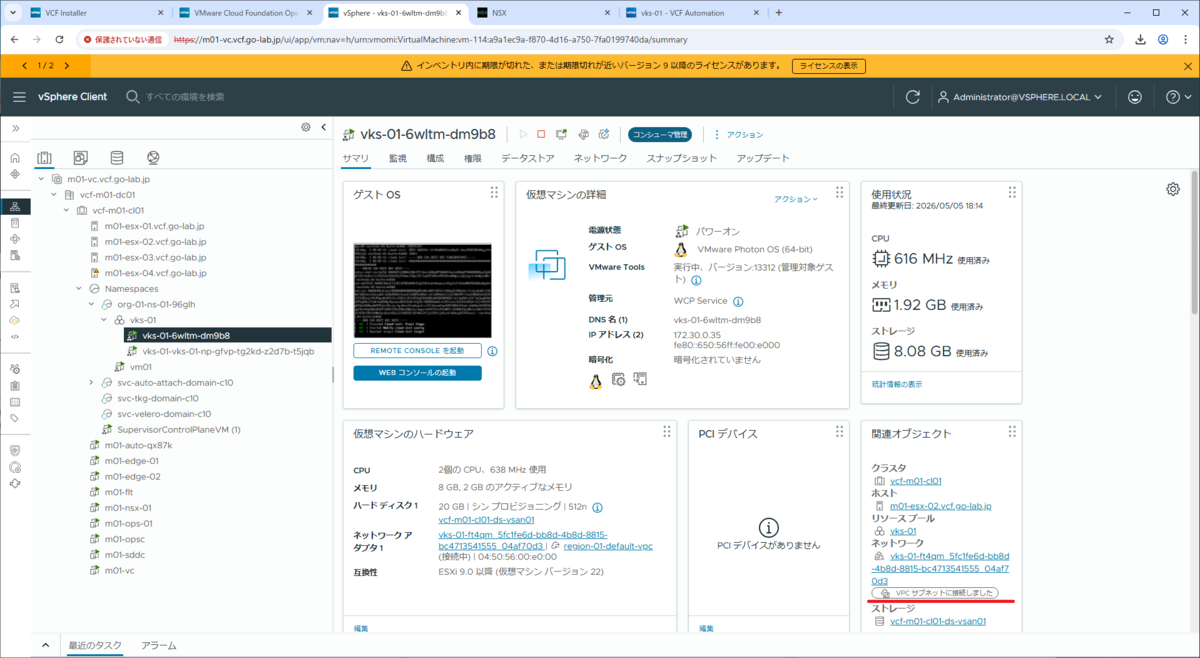The width and height of the screenshot is (1200, 658).
Task: Open the アクション menu next to コンシューマ管理
Action: coord(738,134)
